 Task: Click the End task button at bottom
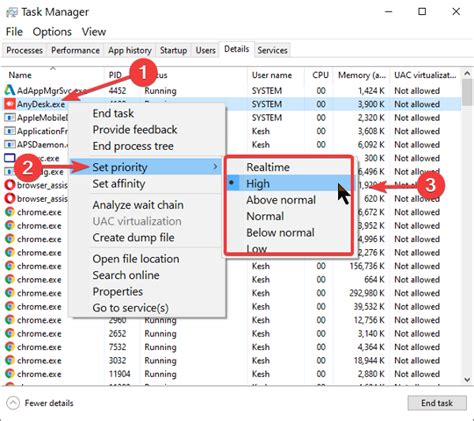coord(437,403)
